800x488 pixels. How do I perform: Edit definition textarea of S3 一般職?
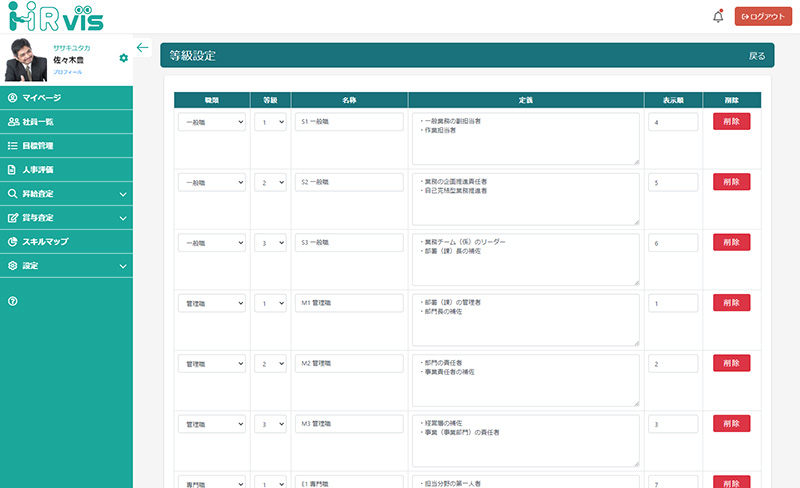(526, 260)
